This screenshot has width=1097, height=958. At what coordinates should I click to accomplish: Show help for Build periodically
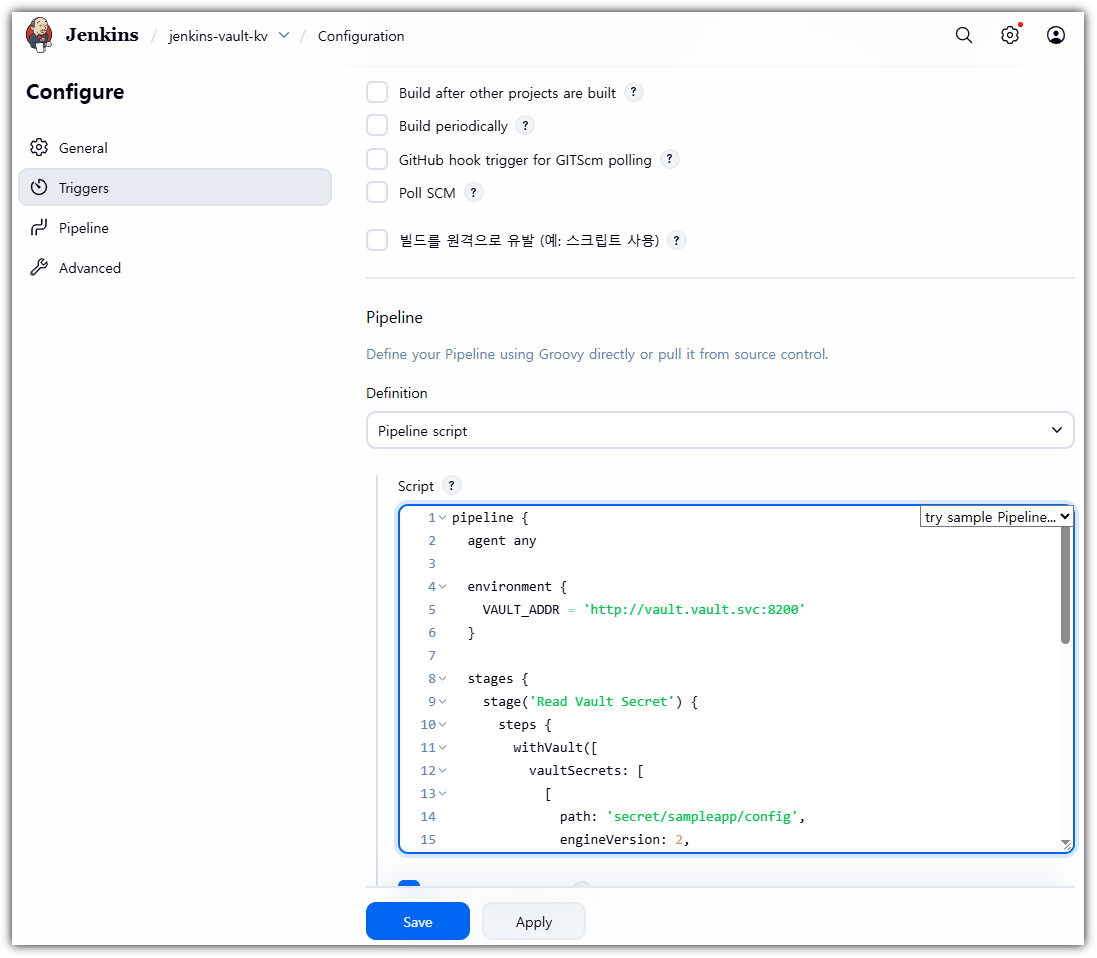tap(525, 126)
